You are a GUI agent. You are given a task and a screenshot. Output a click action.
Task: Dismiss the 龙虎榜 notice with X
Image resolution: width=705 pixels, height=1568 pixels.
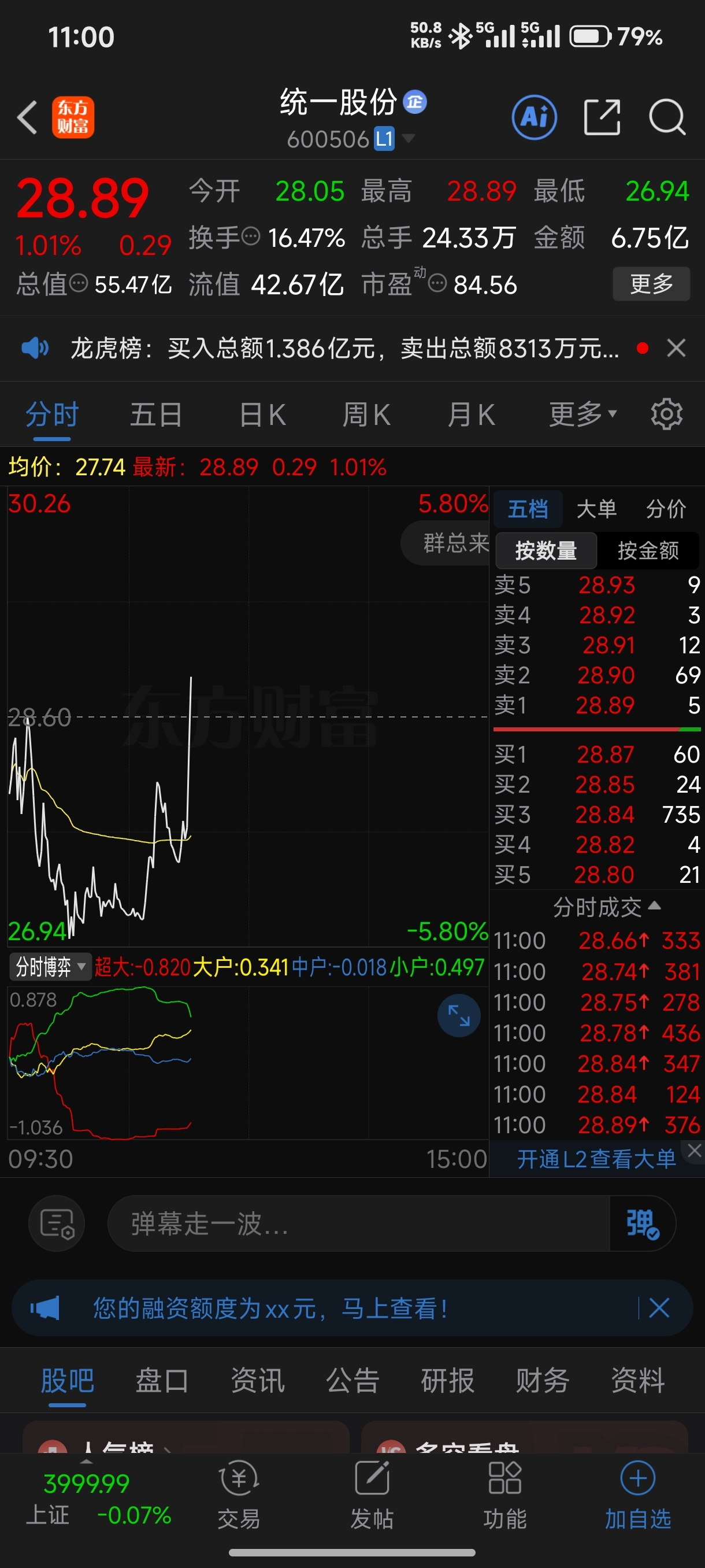[676, 348]
